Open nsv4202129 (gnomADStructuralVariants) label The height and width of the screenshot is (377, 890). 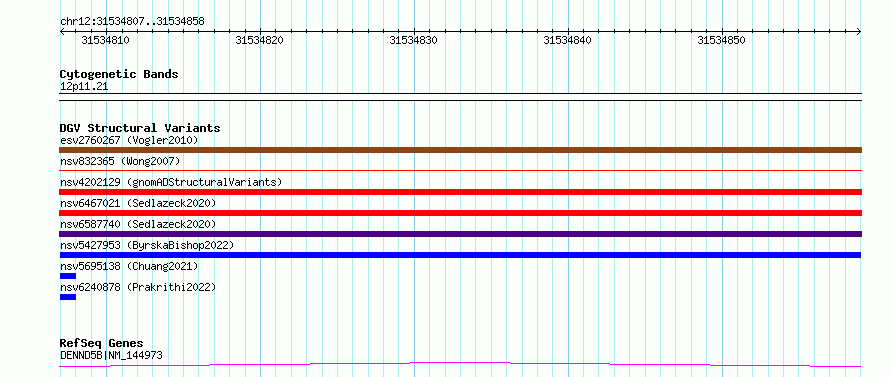[x=171, y=182]
